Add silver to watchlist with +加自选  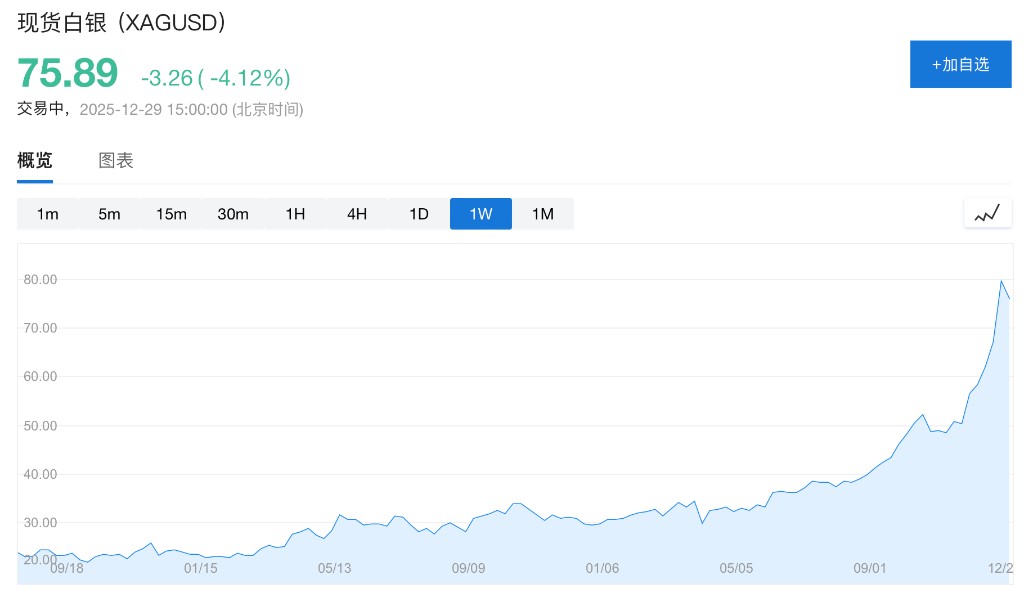pyautogui.click(x=960, y=64)
